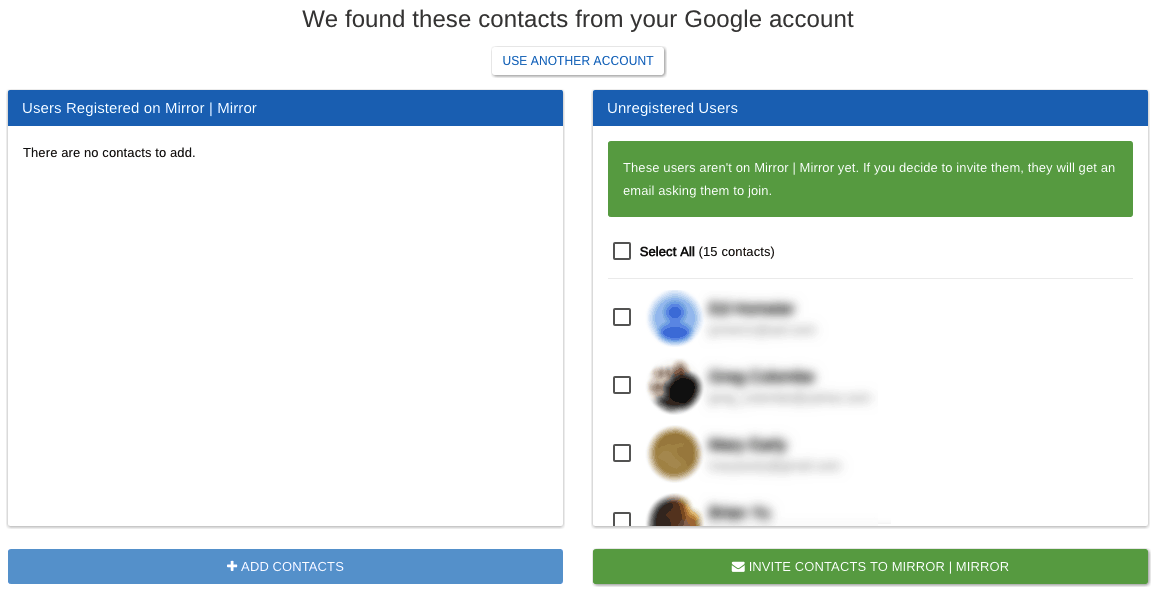The width and height of the screenshot is (1160, 594).
Task: Click the Add Contacts button label
Action: tap(292, 567)
